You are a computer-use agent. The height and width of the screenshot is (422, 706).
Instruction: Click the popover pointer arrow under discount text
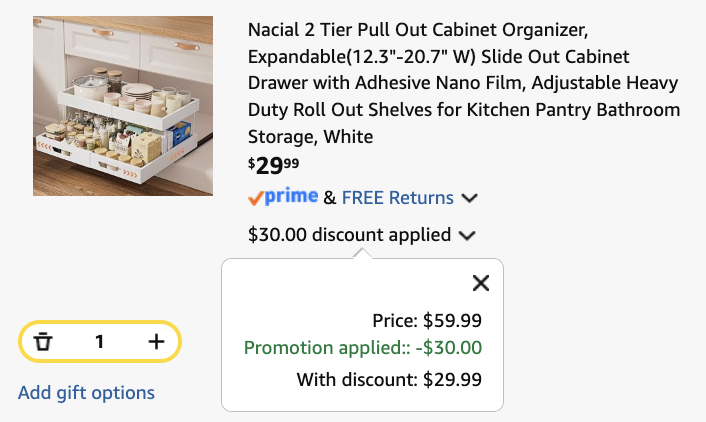(x=362, y=254)
